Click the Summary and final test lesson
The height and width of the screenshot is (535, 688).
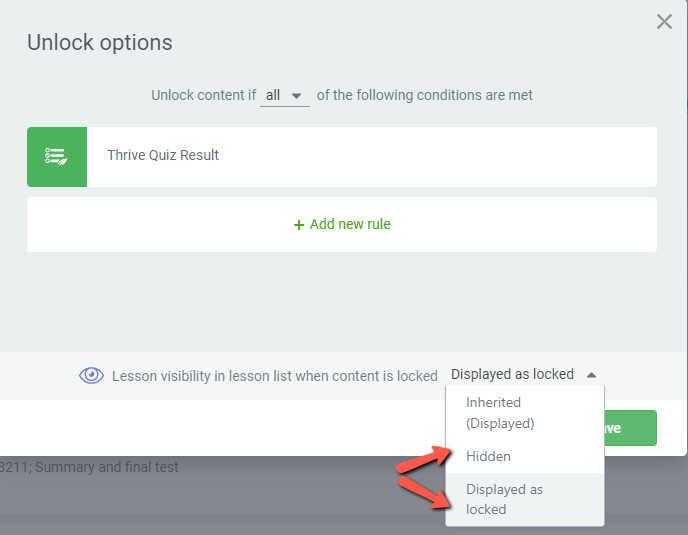(89, 467)
